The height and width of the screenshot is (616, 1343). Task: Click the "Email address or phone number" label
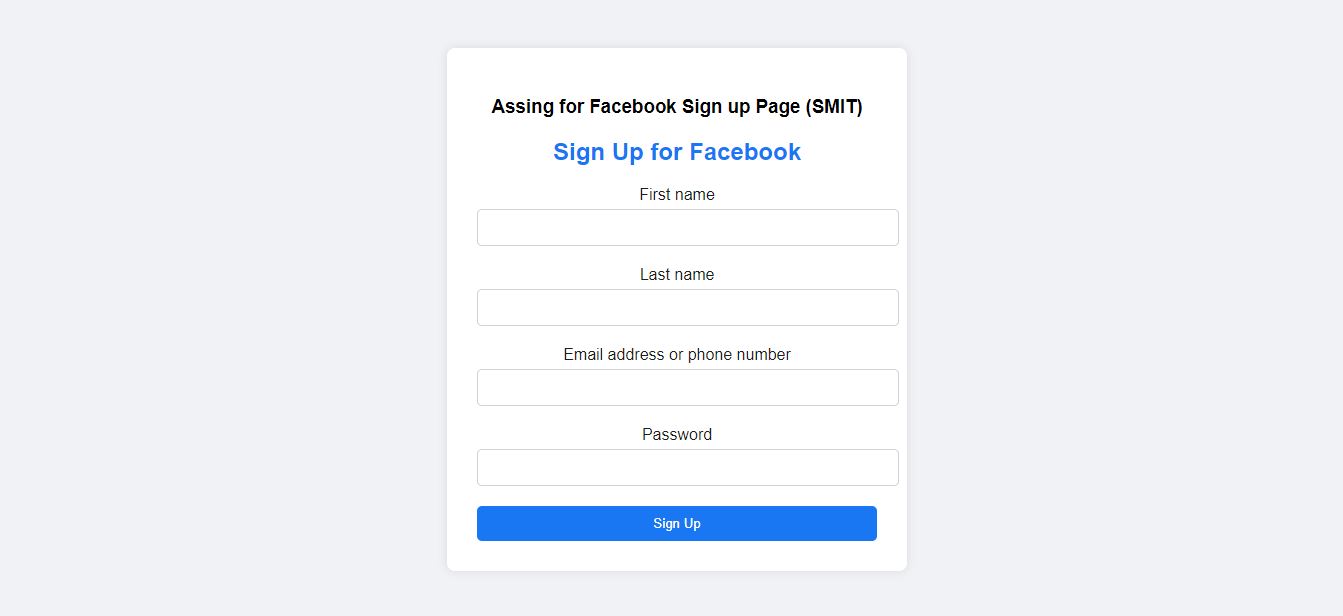point(677,354)
